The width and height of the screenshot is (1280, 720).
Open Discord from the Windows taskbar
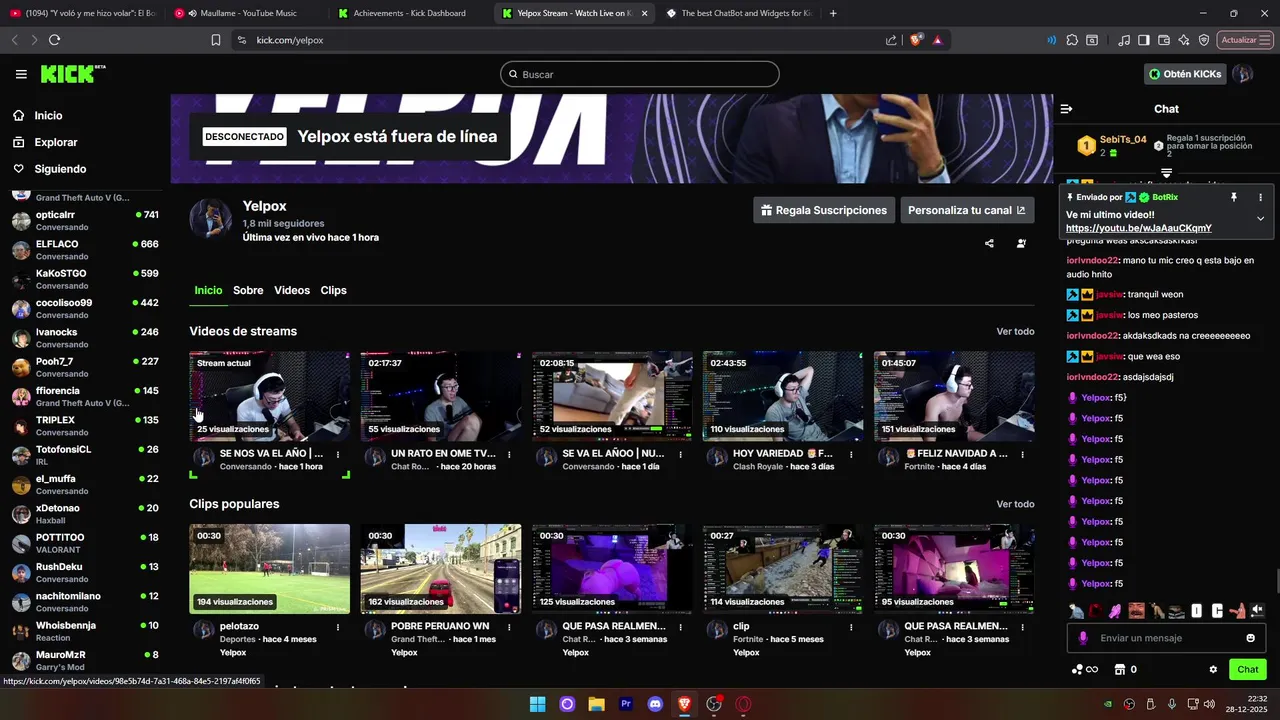(655, 704)
